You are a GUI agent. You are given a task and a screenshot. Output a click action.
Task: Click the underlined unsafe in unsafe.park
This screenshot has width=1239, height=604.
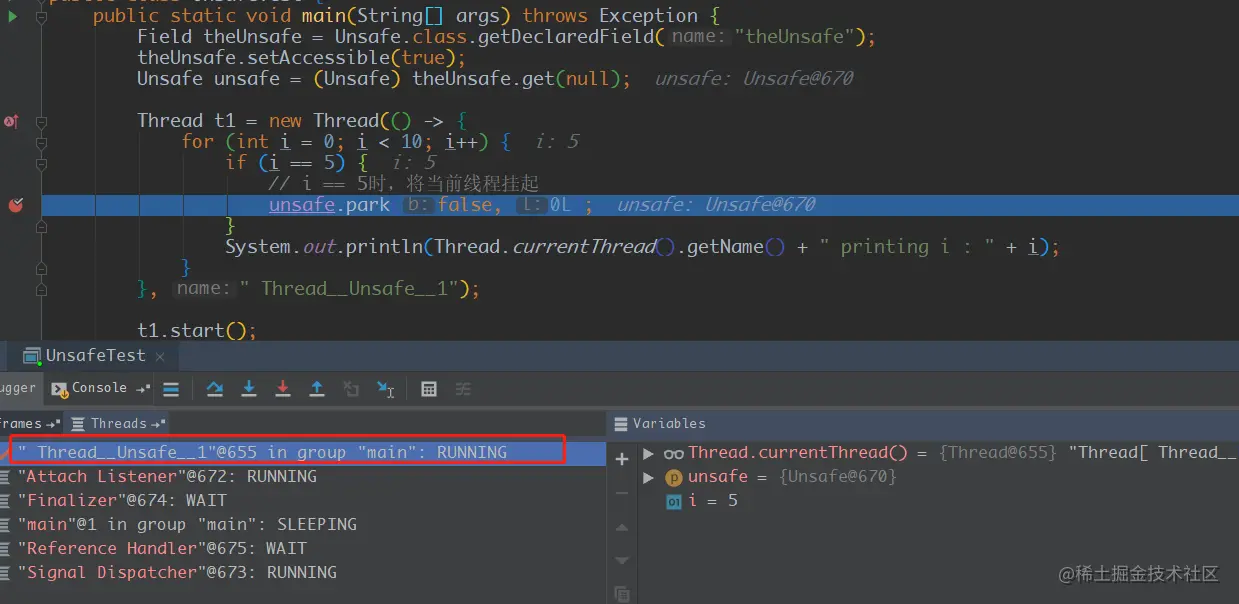pos(302,205)
